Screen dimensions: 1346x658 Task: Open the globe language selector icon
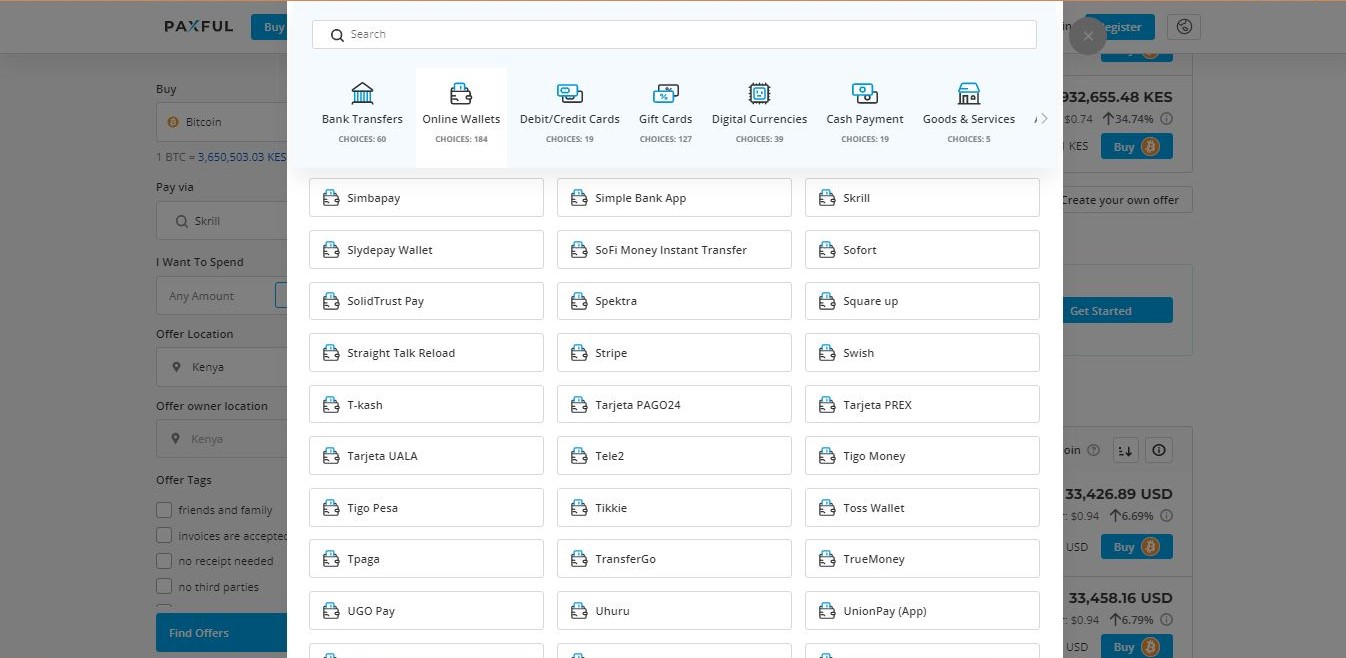(x=1185, y=27)
